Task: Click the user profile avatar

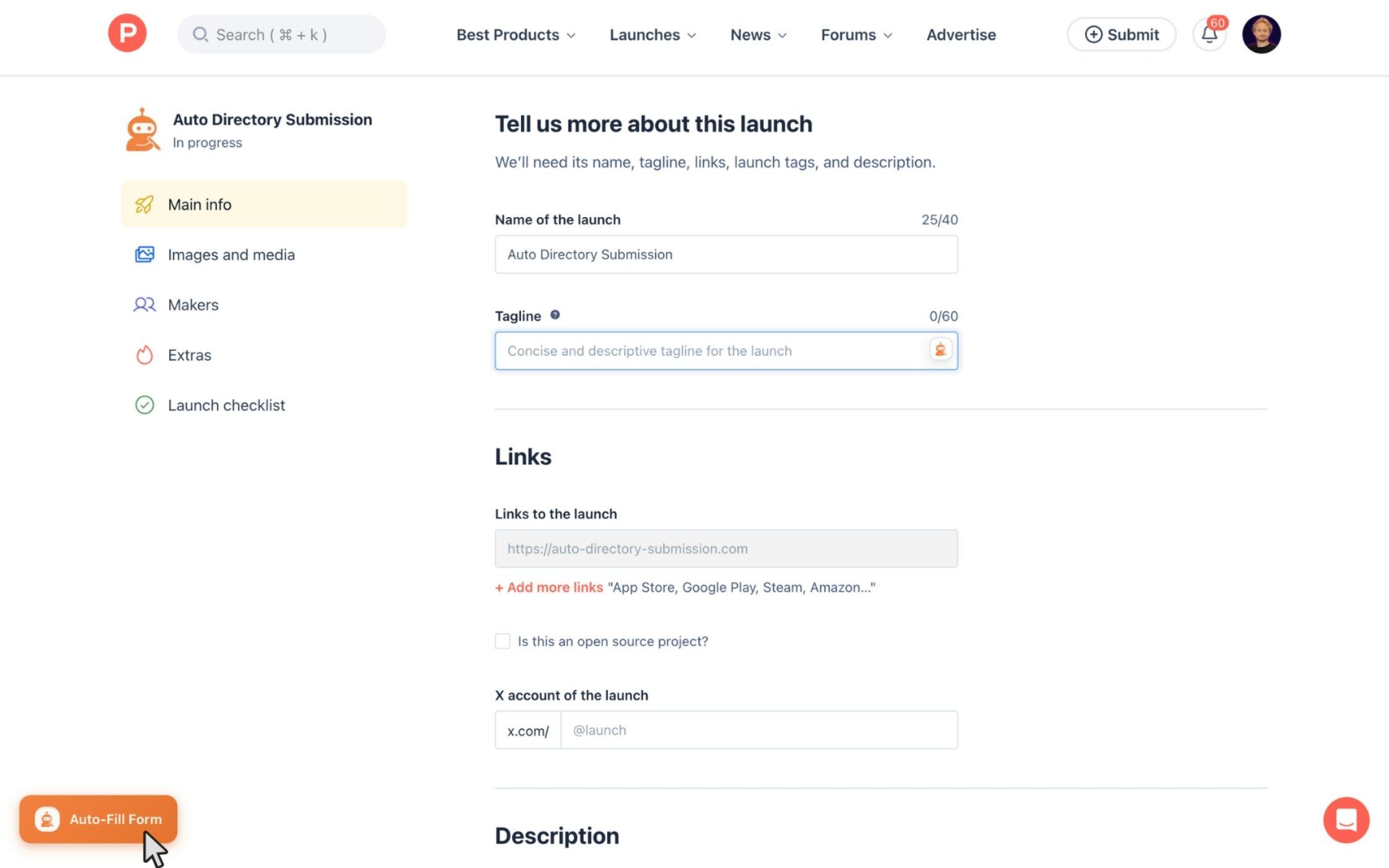Action: point(1261,34)
